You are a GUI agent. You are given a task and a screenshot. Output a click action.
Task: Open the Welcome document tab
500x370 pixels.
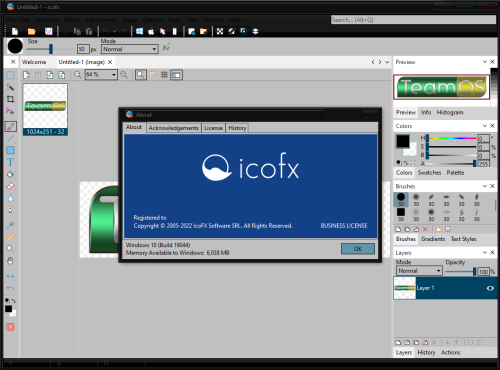(x=34, y=62)
